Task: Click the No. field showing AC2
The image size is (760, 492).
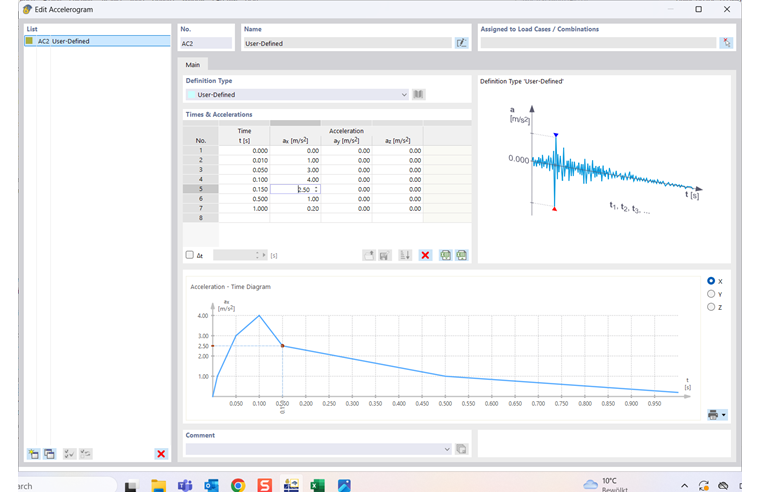Action: tap(206, 43)
